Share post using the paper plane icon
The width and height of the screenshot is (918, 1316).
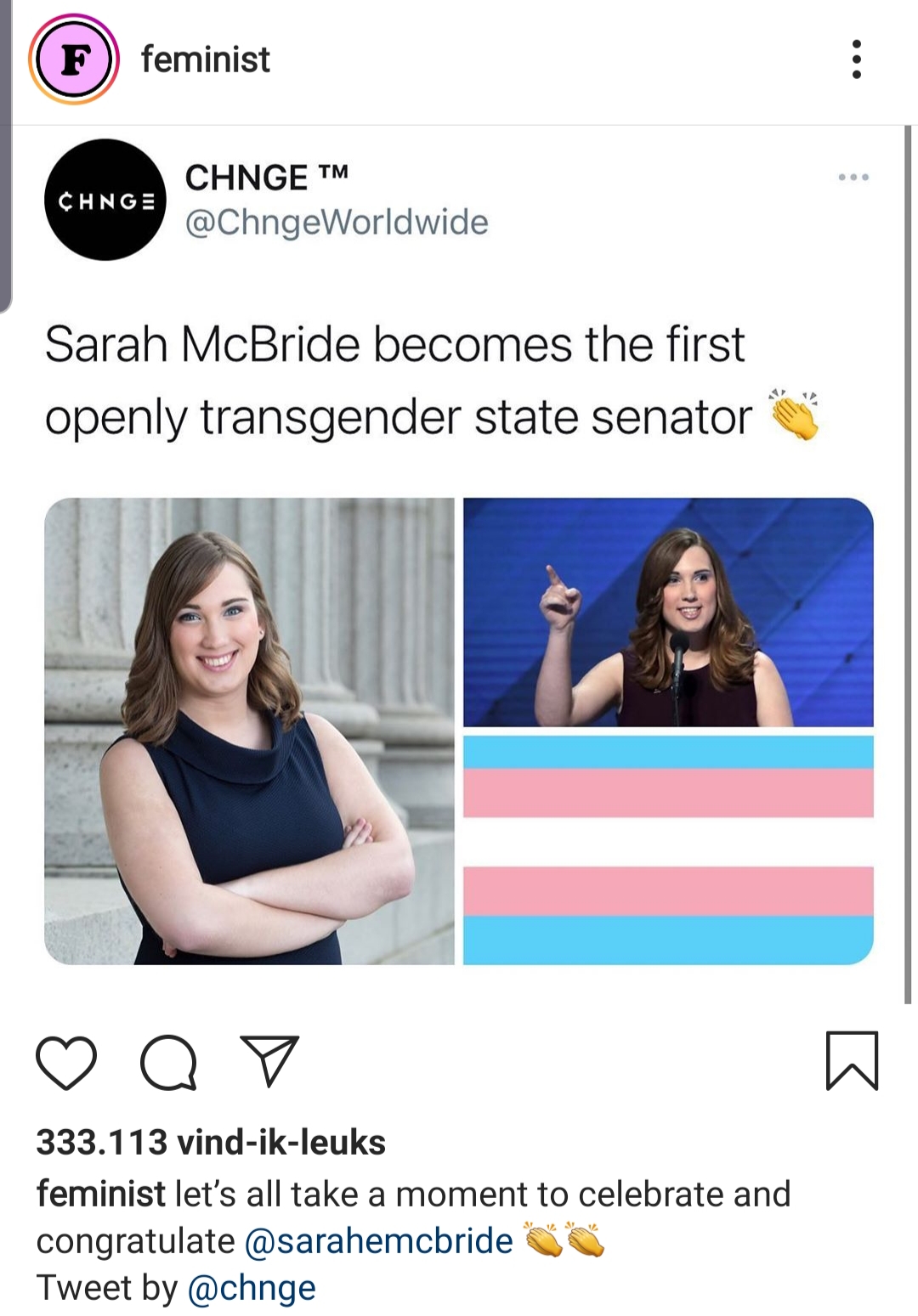(269, 1060)
